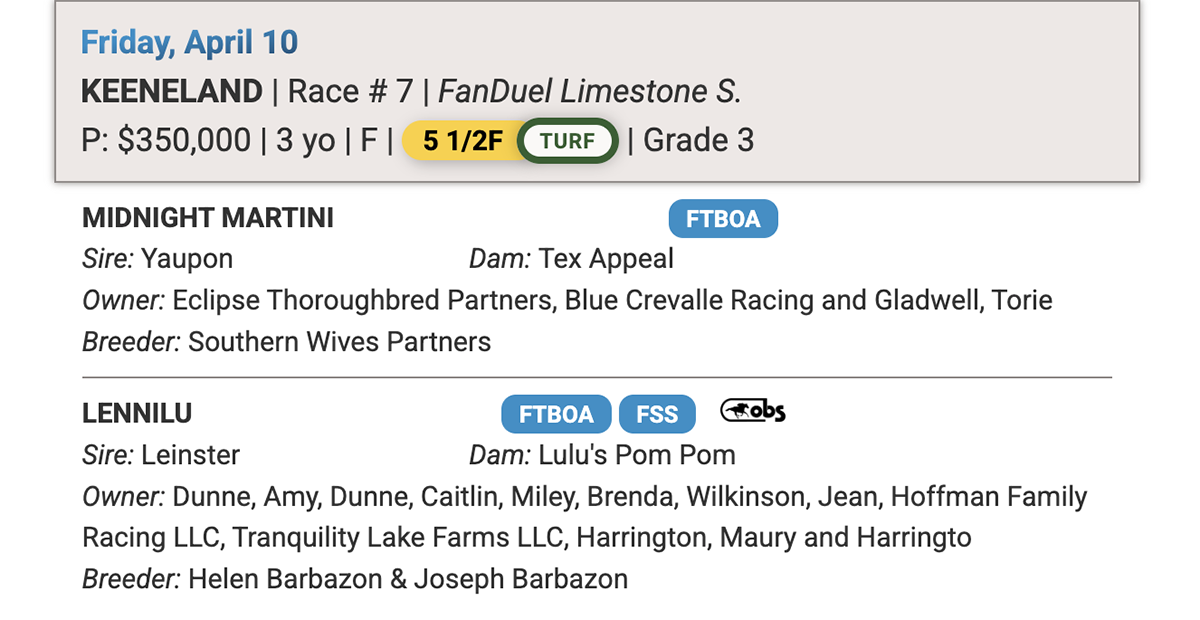This screenshot has height=620, width=1200.
Task: Click the Friday, April 10 date heading
Action: click(189, 43)
